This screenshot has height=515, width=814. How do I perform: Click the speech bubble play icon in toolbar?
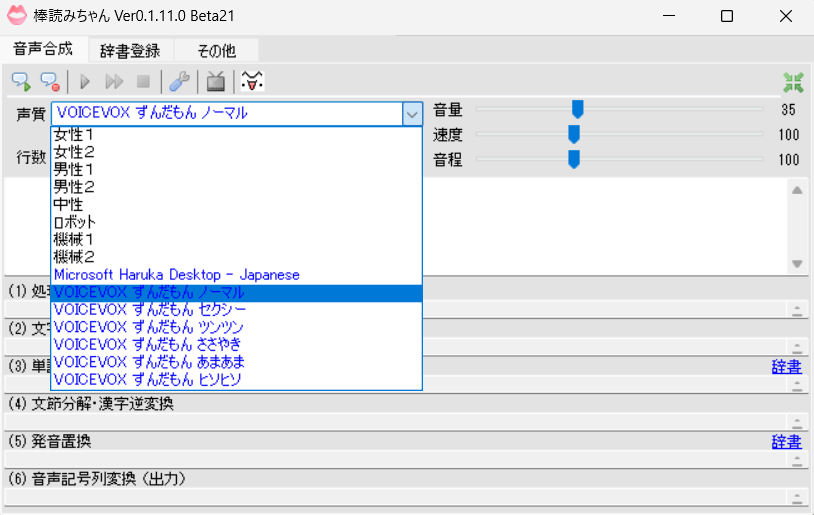(21, 82)
